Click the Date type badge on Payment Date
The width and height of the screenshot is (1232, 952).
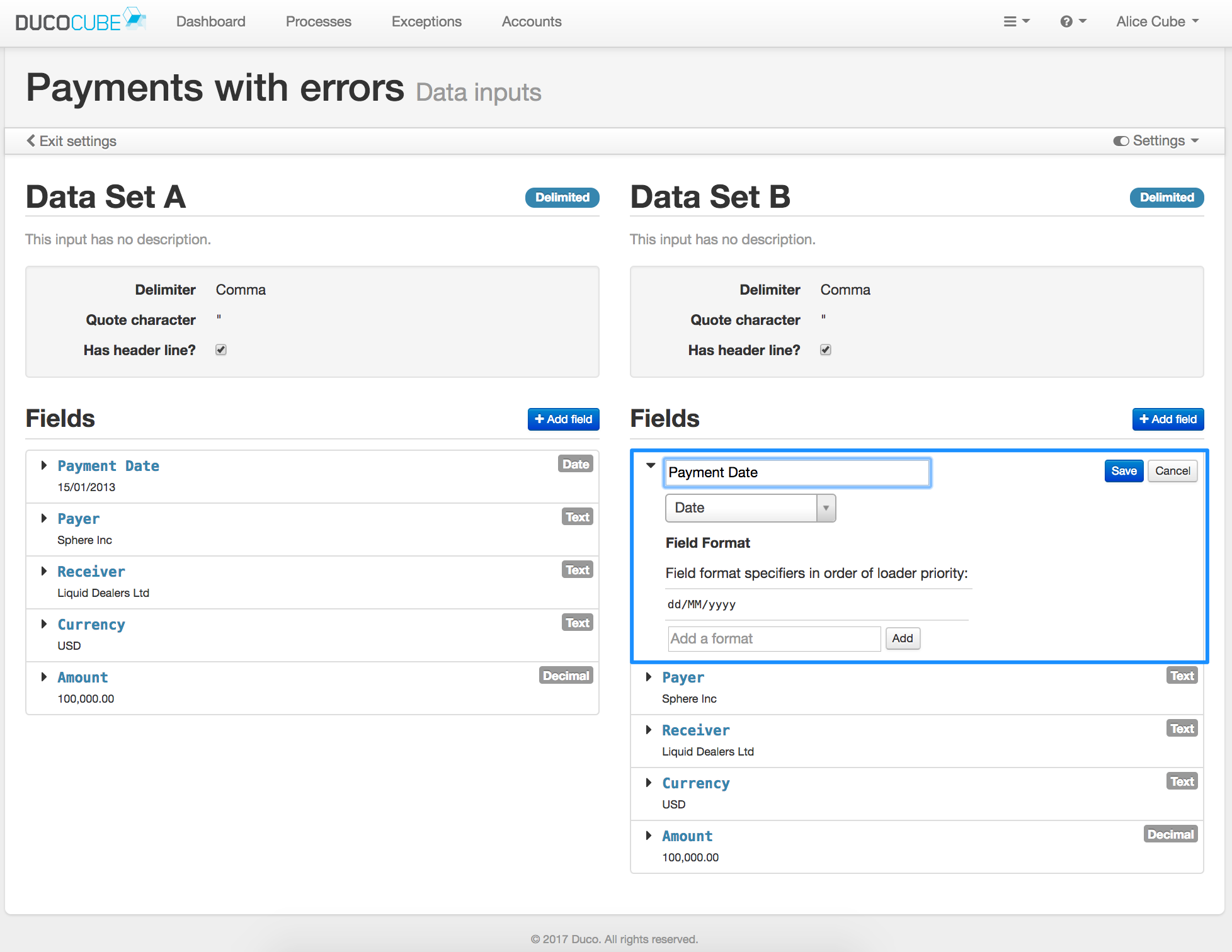(576, 464)
